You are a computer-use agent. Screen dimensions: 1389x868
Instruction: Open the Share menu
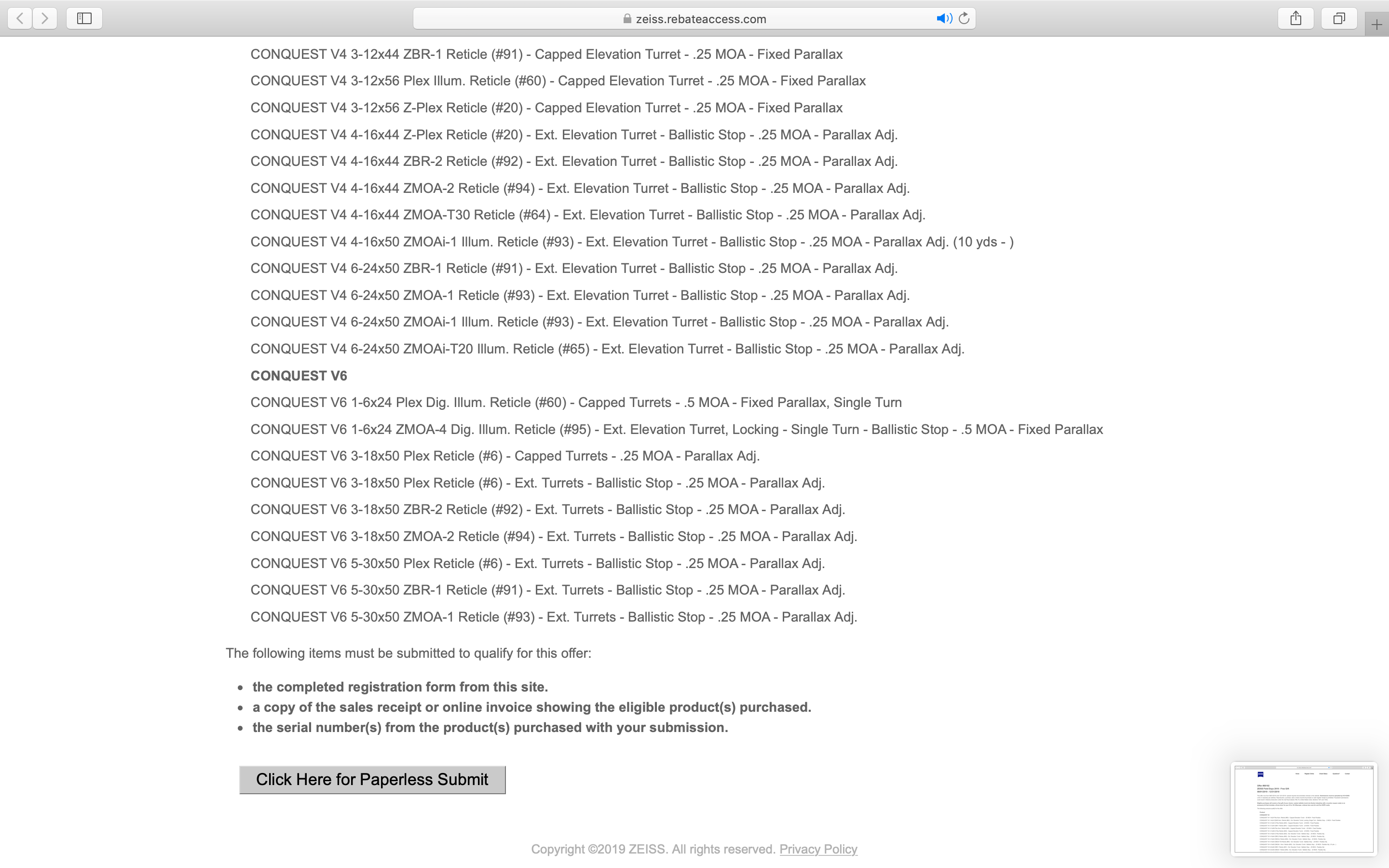pos(1296,18)
